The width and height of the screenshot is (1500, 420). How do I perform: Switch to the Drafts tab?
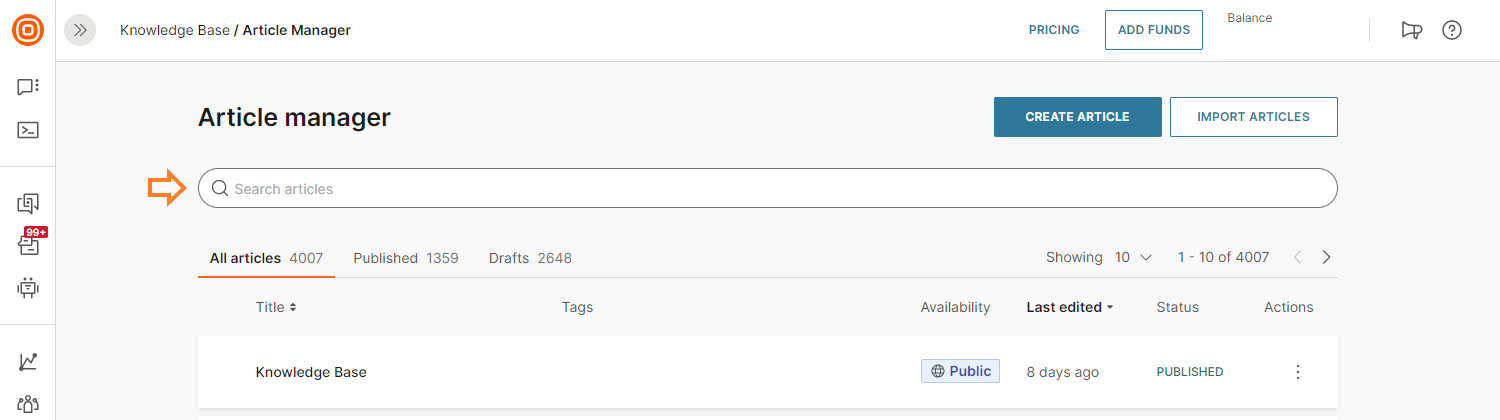[530, 258]
